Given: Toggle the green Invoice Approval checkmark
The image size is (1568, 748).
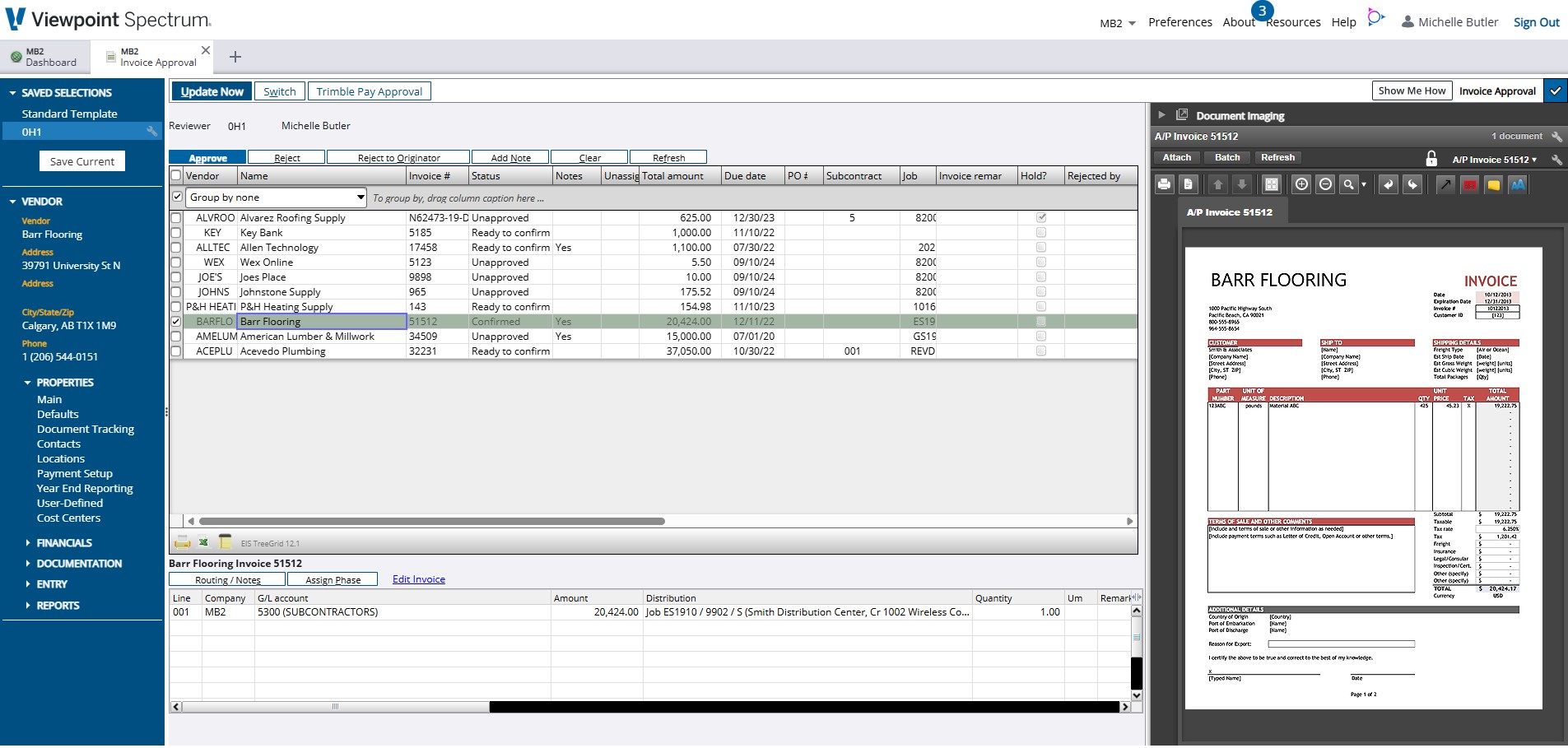Looking at the screenshot, I should coord(1556,91).
